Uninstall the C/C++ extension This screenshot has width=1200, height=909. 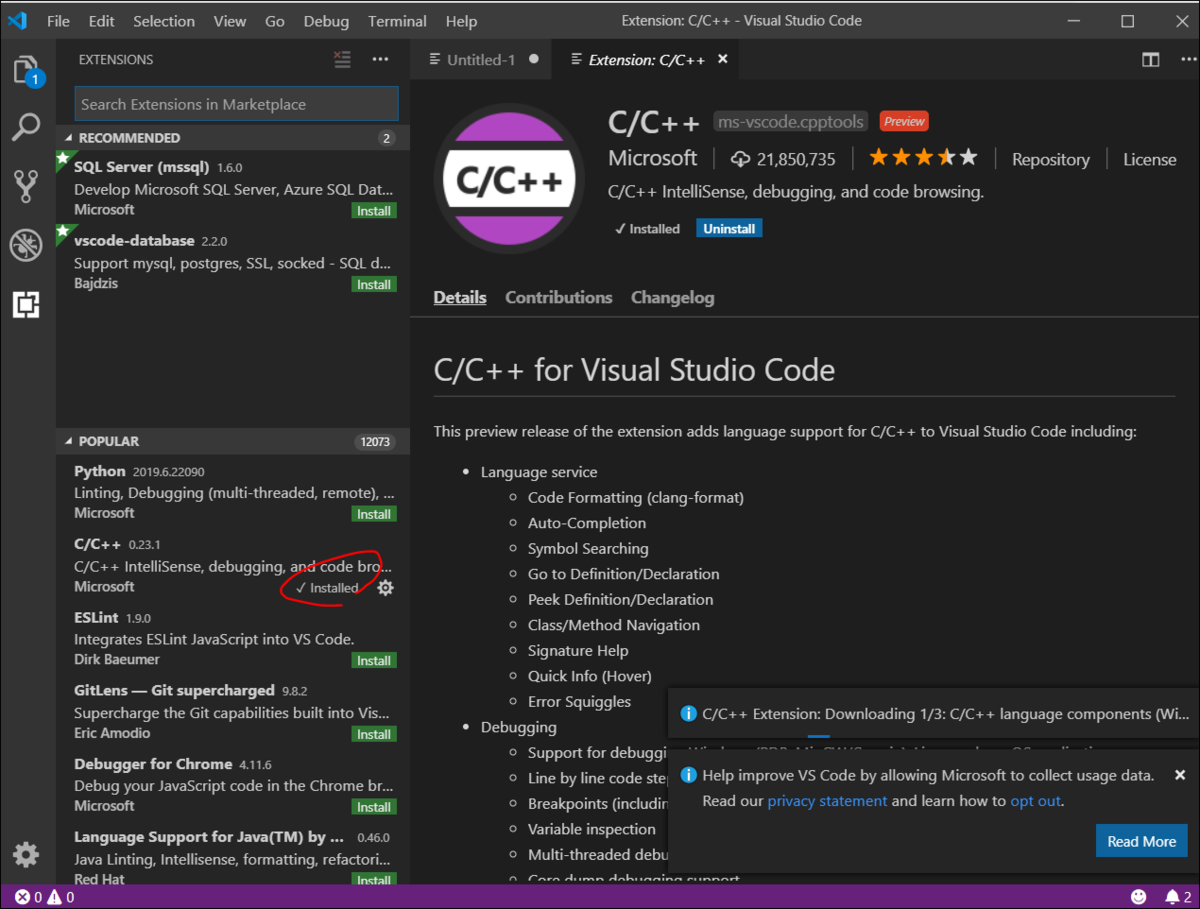pos(729,229)
